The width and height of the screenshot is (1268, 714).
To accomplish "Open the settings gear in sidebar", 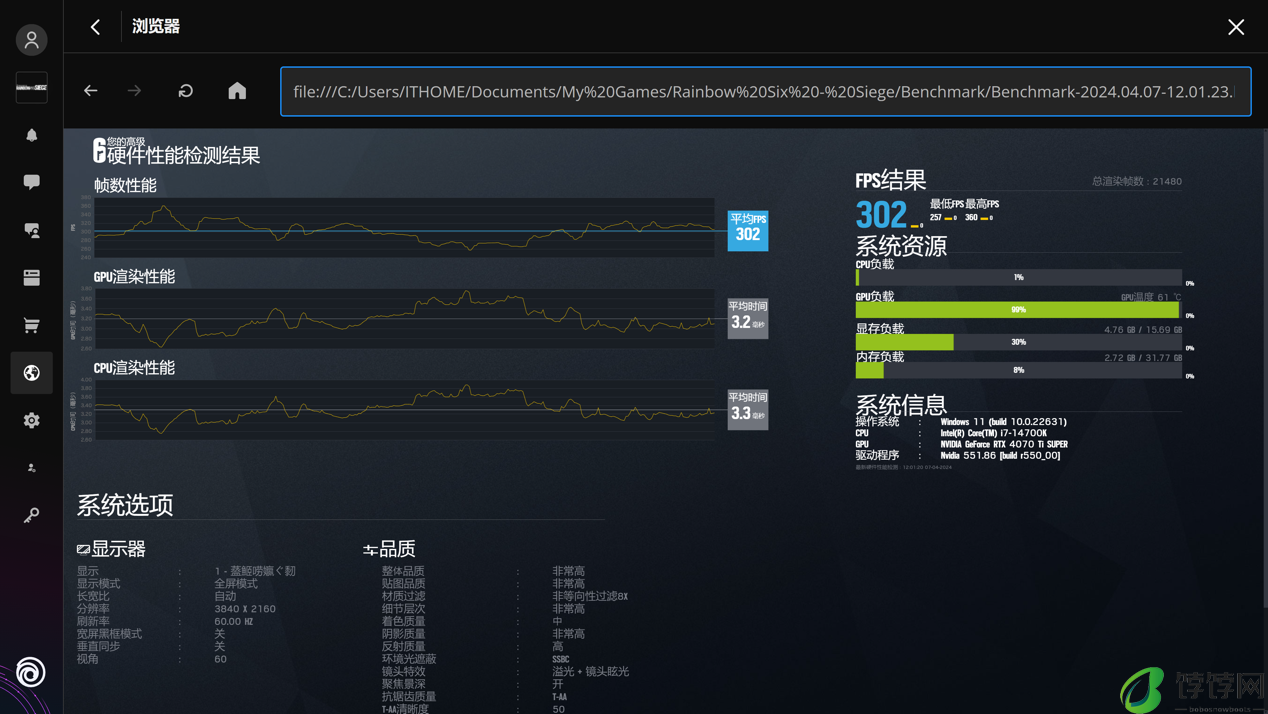I will pyautogui.click(x=31, y=421).
